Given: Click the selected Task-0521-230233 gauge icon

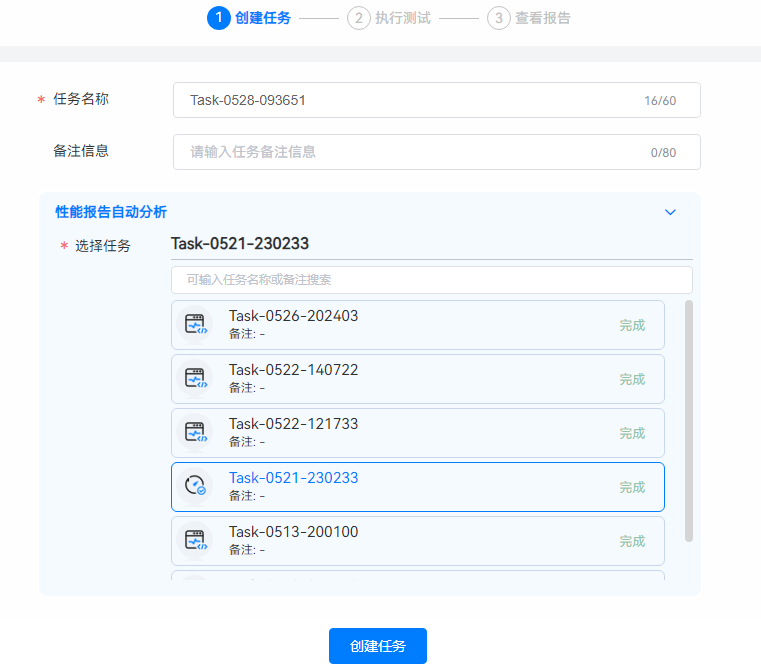Looking at the screenshot, I should click(x=195, y=487).
